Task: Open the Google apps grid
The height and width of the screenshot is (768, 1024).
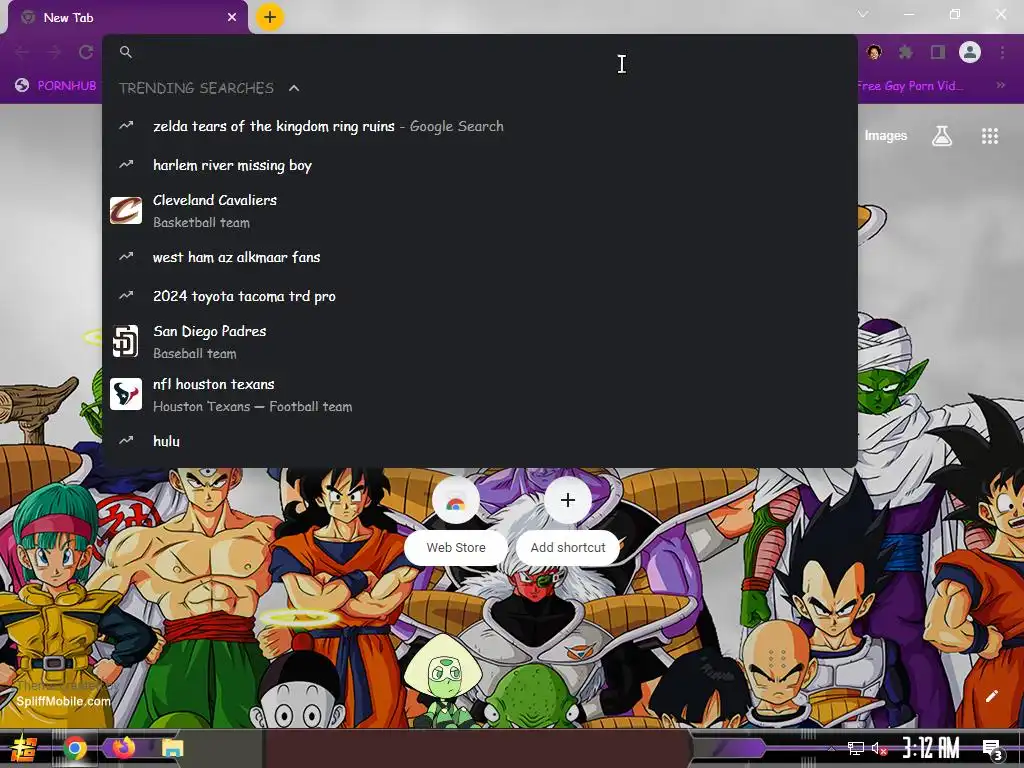Action: [990, 136]
